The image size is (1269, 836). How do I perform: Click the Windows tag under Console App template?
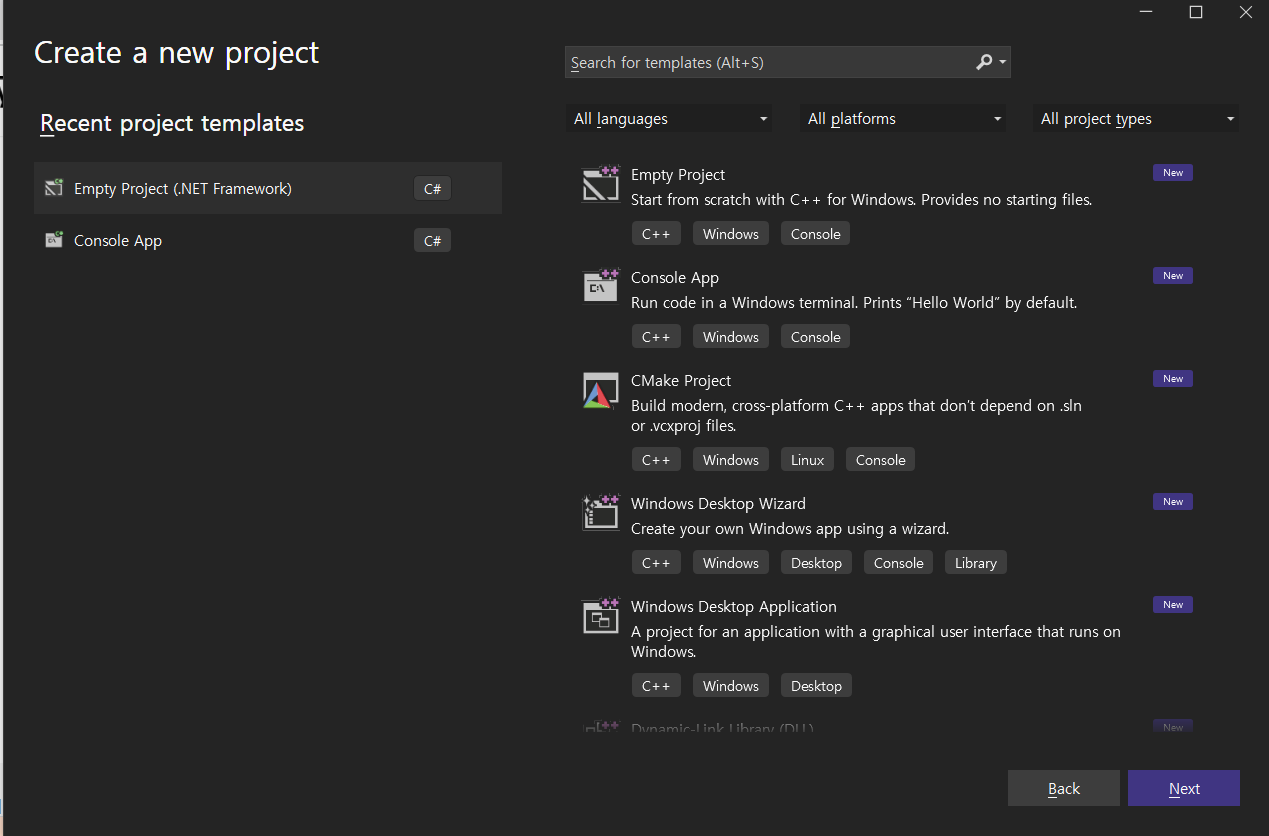731,337
